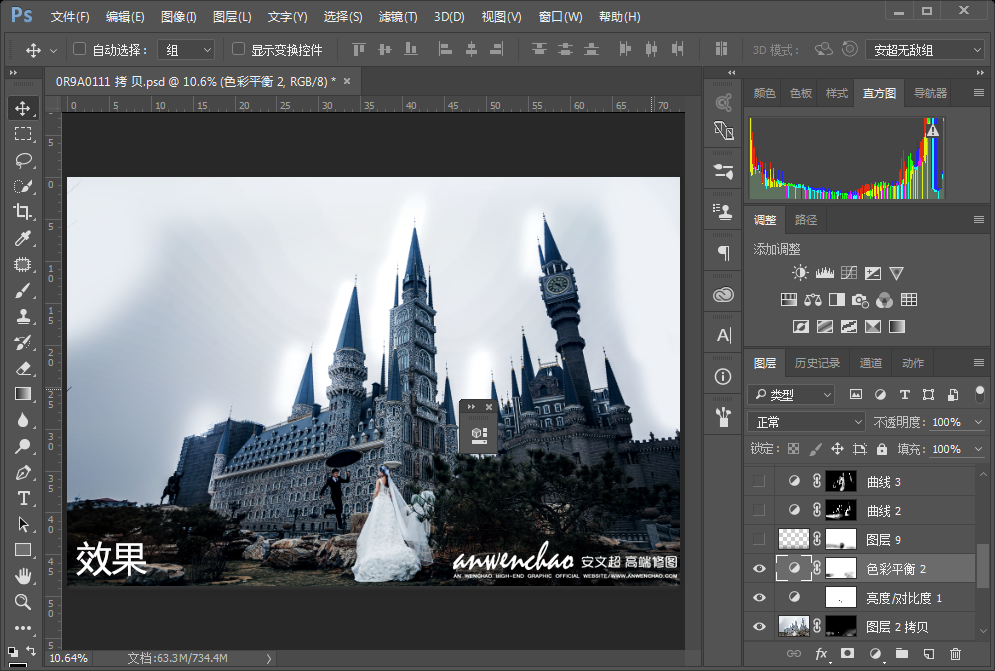The height and width of the screenshot is (671, 995).
Task: Open the Creative Cloud libraries panel icon
Action: [x=723, y=295]
